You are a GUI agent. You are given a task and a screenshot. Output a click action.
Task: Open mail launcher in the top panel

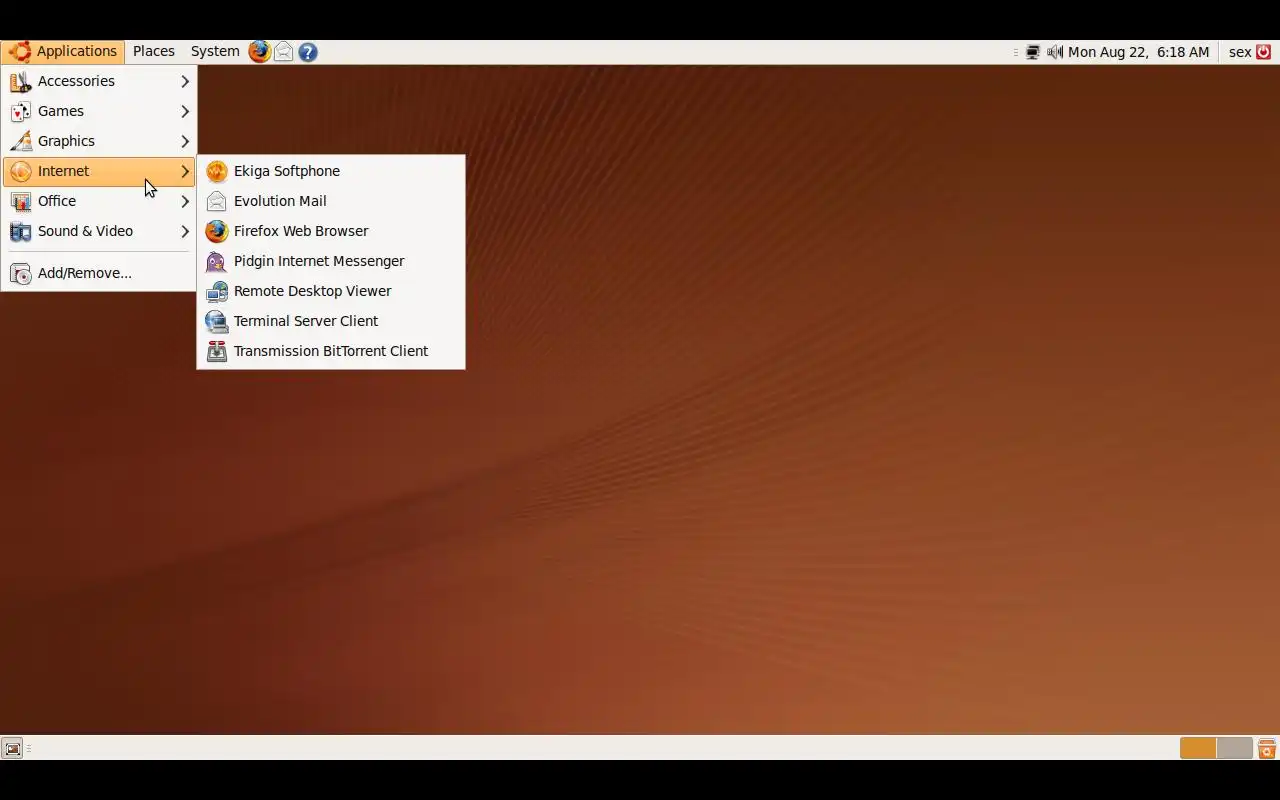(284, 51)
